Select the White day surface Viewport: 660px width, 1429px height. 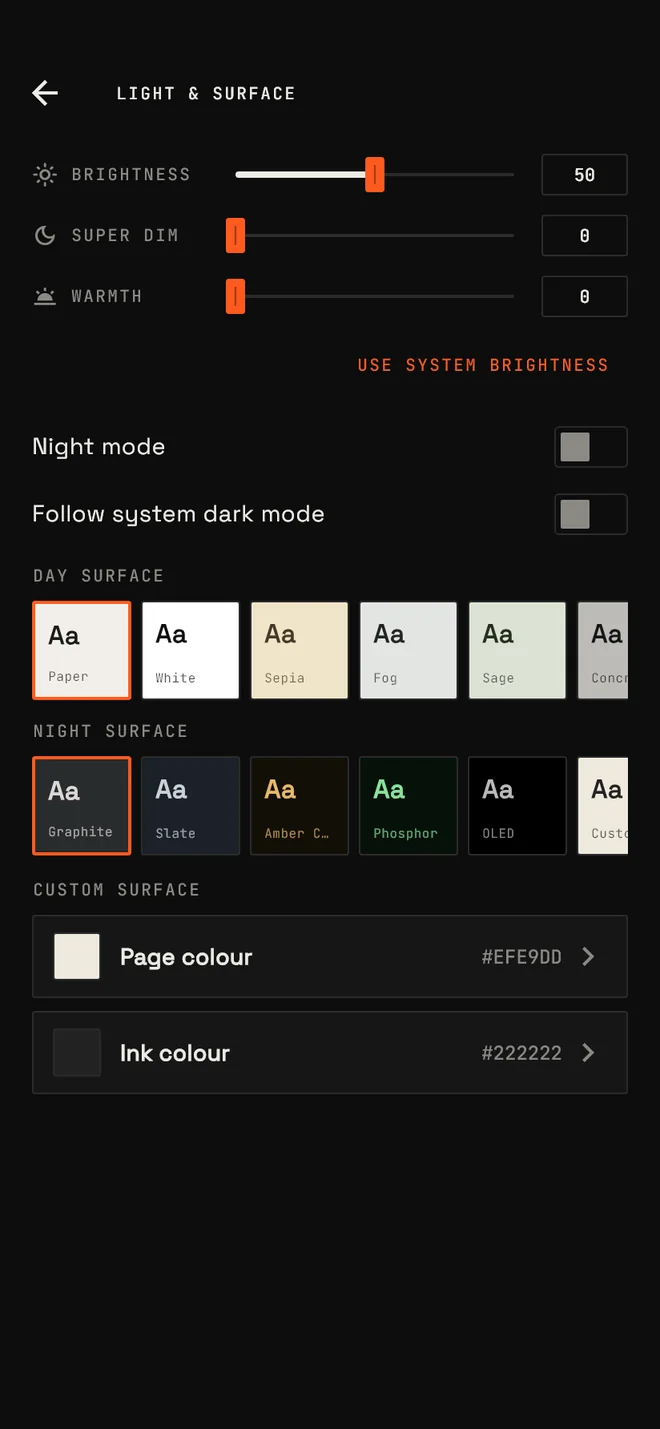[x=190, y=650]
